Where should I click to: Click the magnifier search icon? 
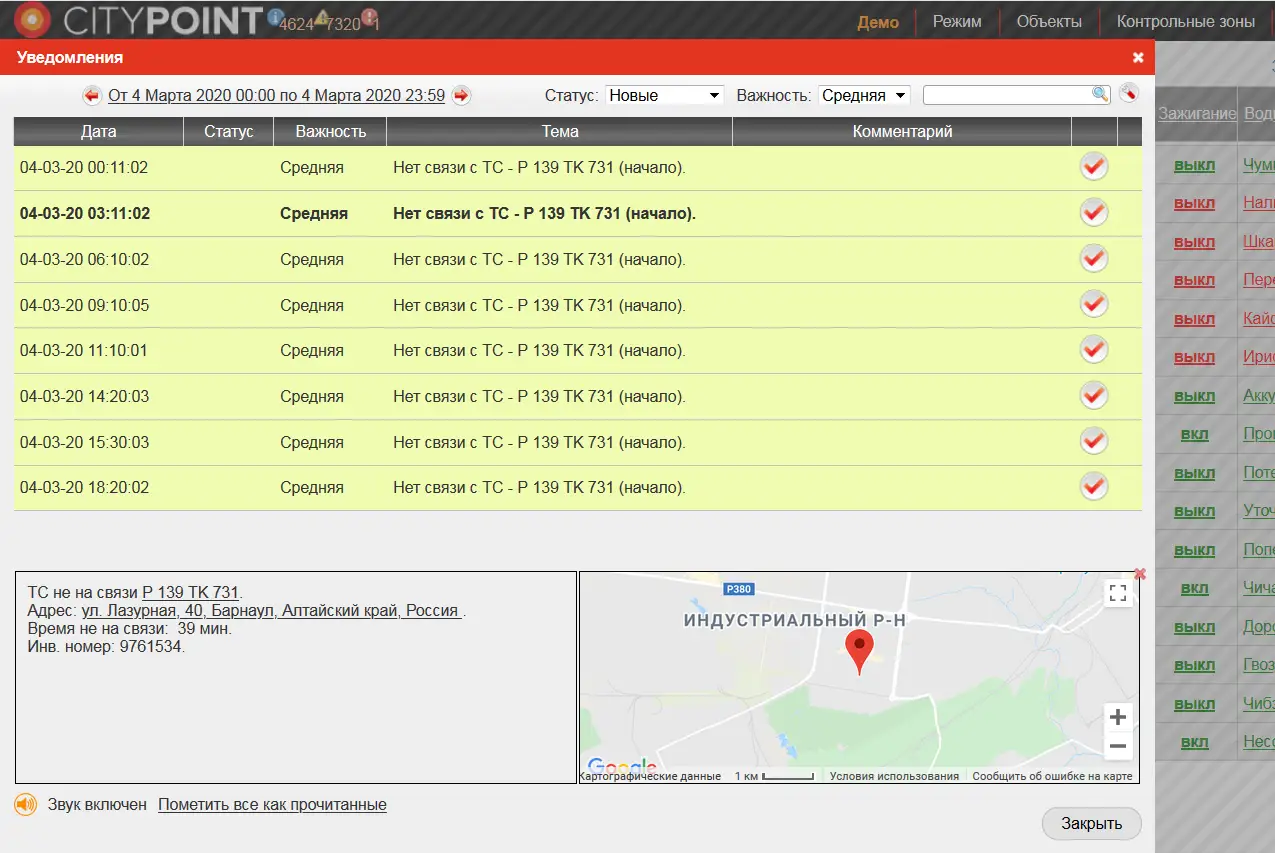tap(1100, 94)
